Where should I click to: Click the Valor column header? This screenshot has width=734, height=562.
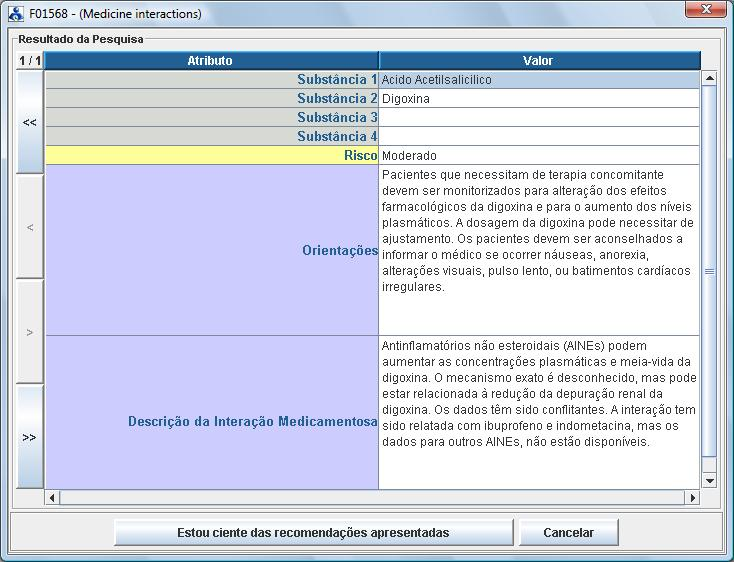pyautogui.click(x=538, y=60)
